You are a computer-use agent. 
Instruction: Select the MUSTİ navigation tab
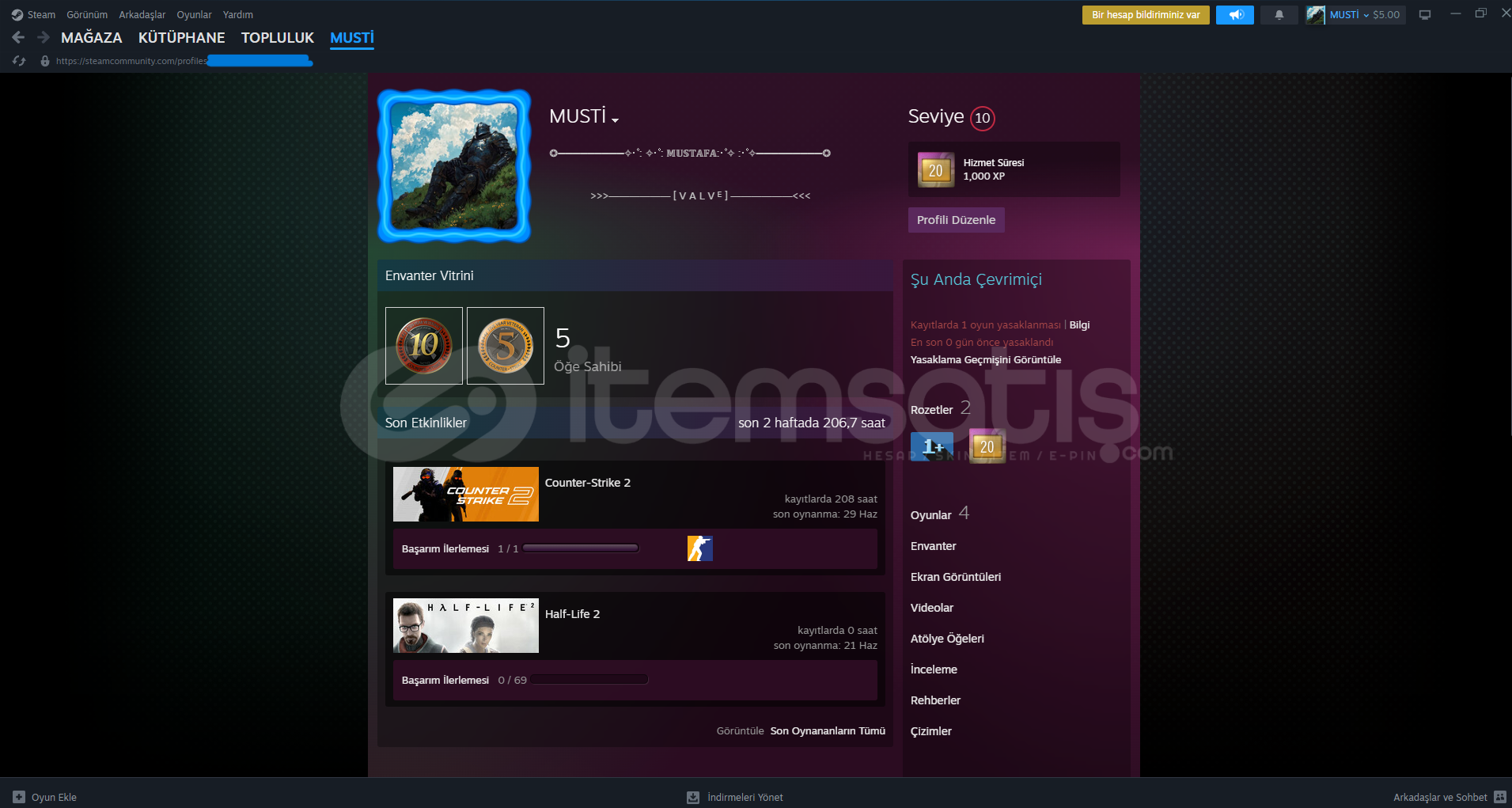point(352,38)
